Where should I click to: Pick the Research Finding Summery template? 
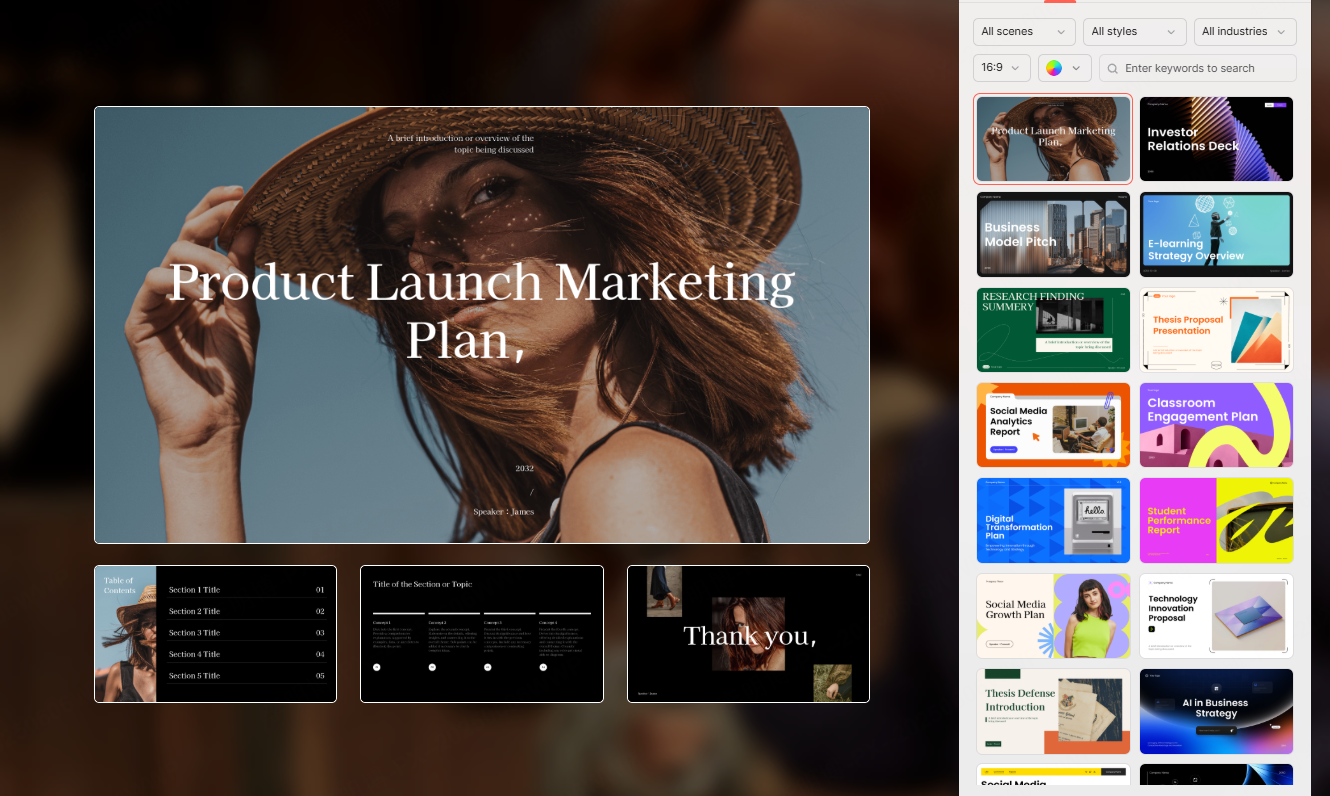pos(1053,330)
